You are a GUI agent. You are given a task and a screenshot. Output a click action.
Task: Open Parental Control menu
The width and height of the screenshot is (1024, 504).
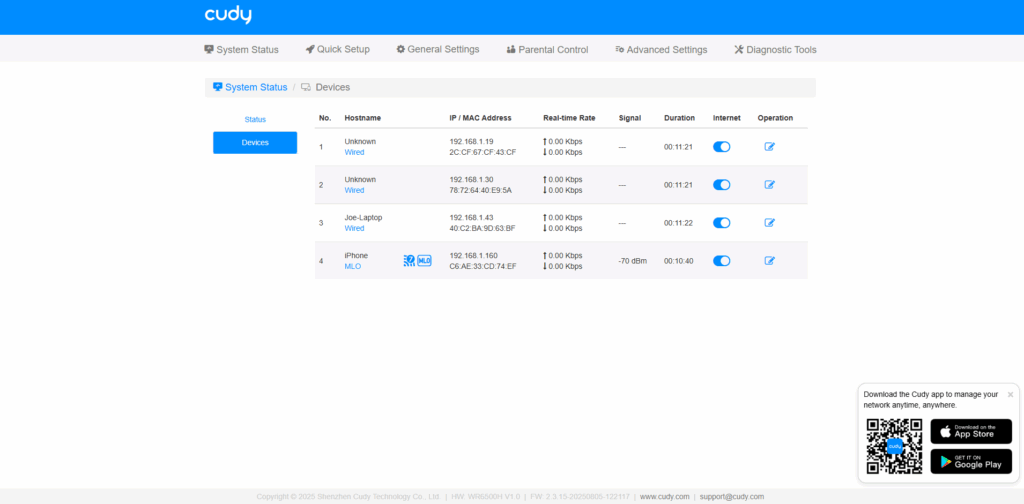click(547, 50)
